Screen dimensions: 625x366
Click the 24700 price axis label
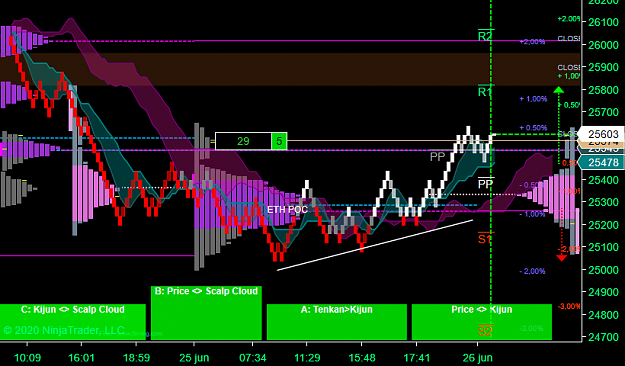point(603,337)
